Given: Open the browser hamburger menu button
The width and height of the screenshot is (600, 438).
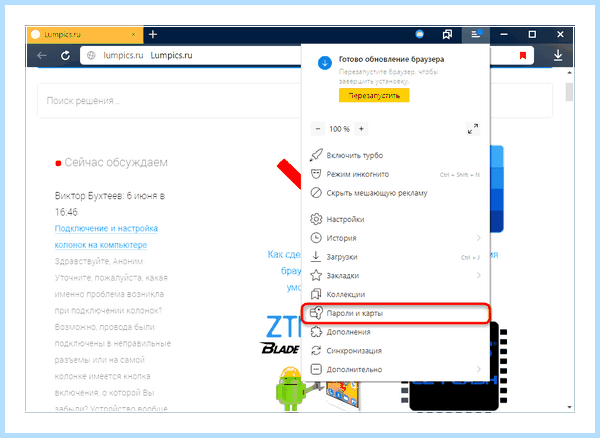Looking at the screenshot, I should pos(476,34).
